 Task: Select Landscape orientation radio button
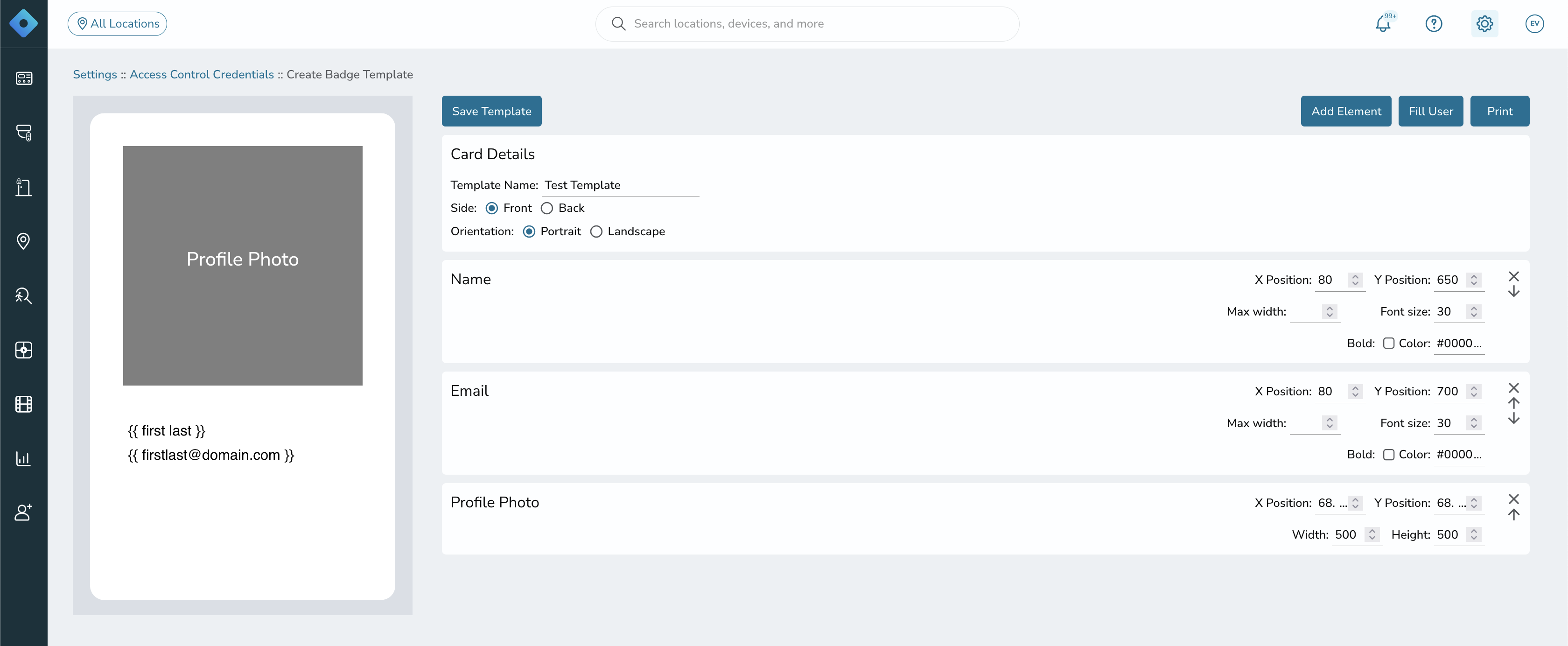pyautogui.click(x=596, y=232)
